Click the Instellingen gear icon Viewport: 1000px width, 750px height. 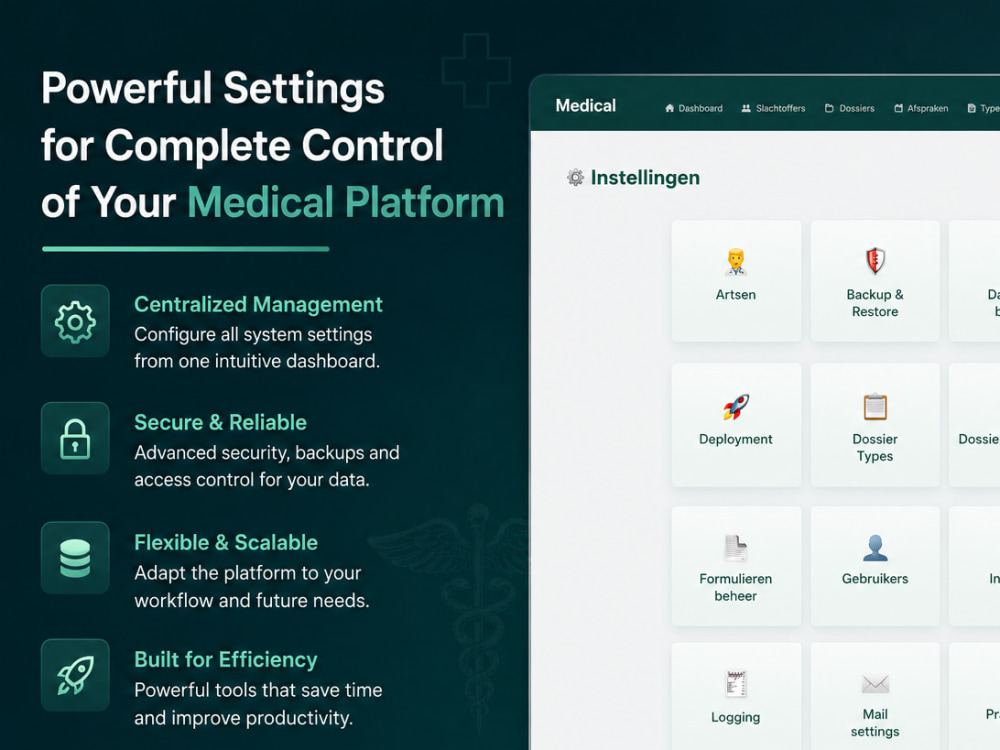(575, 177)
